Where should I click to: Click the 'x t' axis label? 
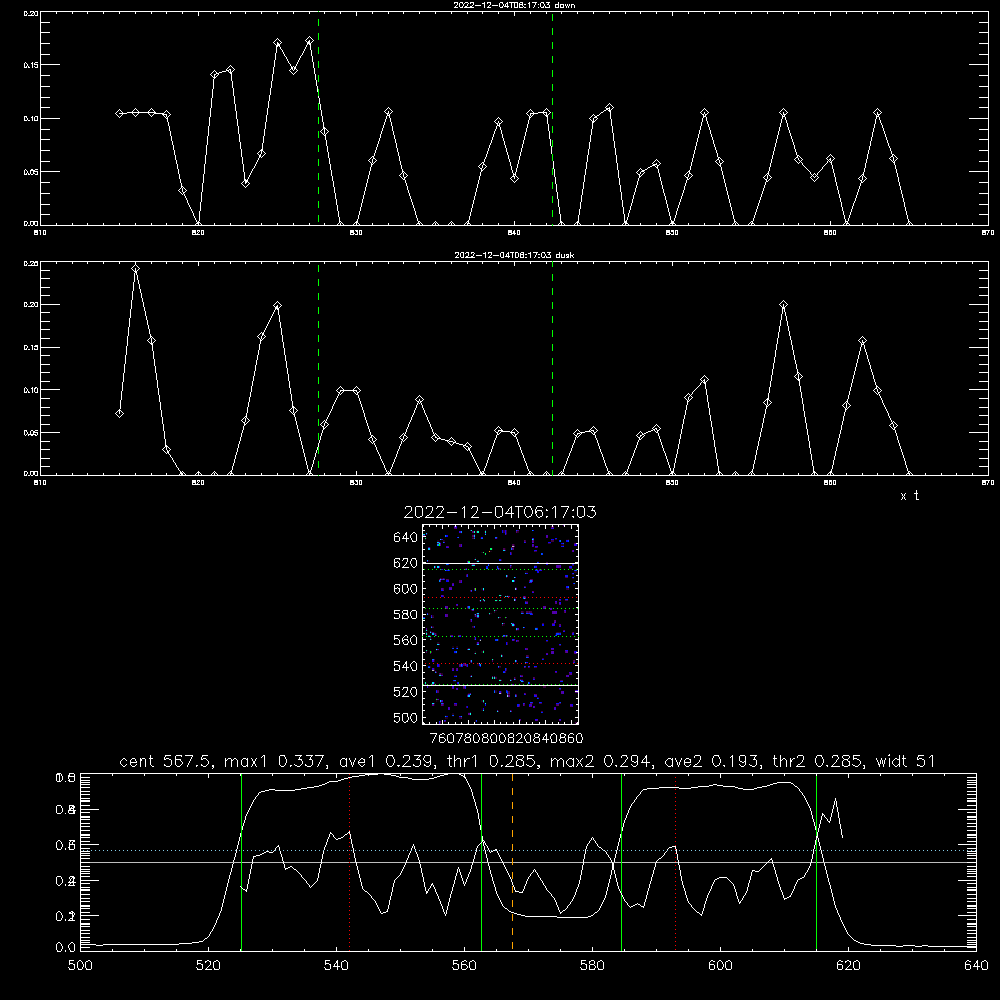tap(909, 496)
